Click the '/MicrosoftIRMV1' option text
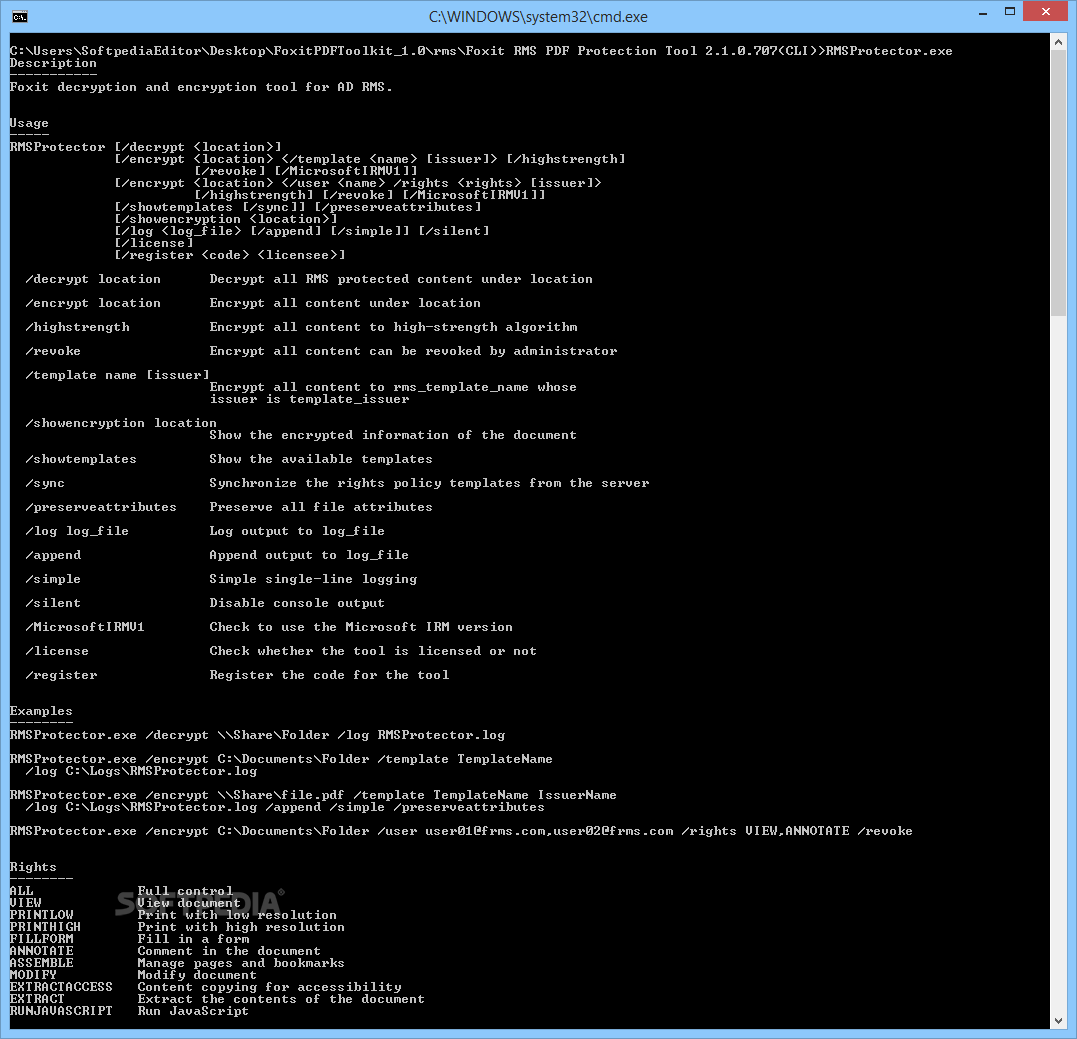The width and height of the screenshot is (1077, 1039). coord(85,627)
